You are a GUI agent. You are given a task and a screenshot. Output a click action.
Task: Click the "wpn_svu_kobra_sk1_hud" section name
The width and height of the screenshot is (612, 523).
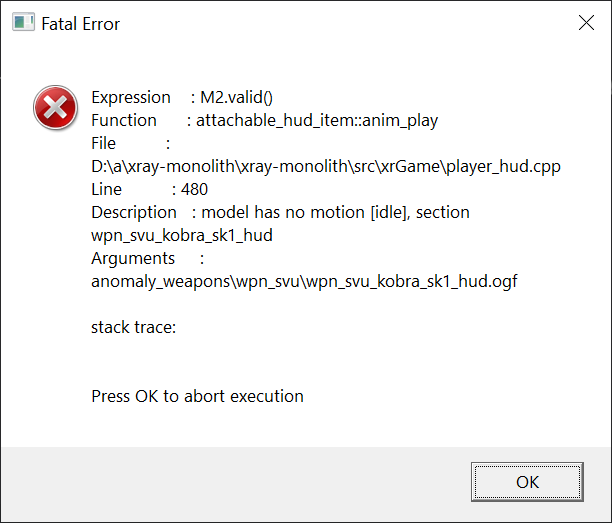[x=180, y=235]
